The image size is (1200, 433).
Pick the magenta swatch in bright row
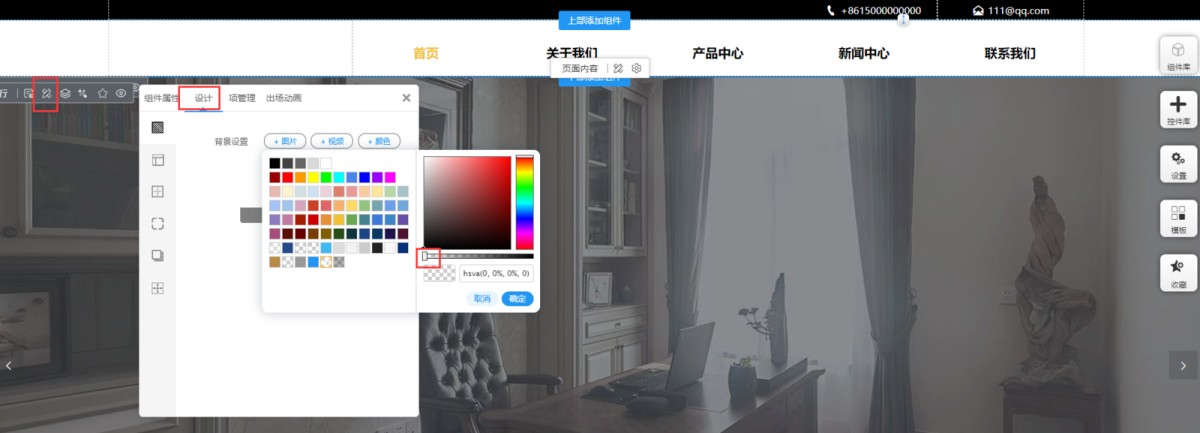(x=390, y=177)
